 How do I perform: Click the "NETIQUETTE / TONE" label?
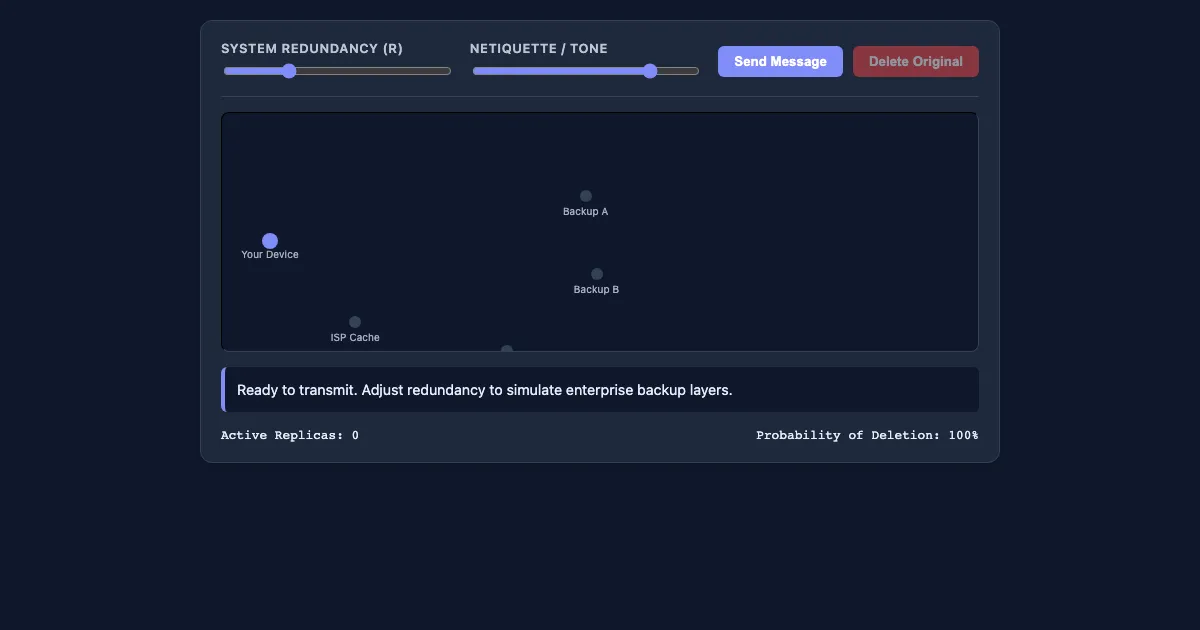coord(539,48)
